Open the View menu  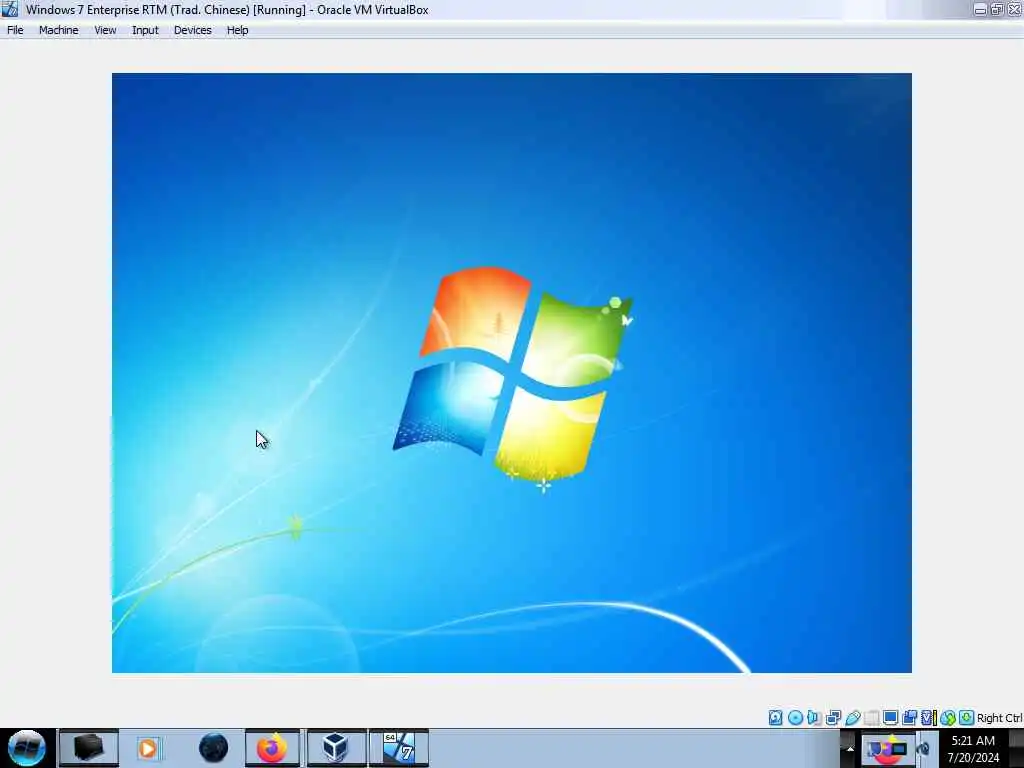(x=105, y=30)
